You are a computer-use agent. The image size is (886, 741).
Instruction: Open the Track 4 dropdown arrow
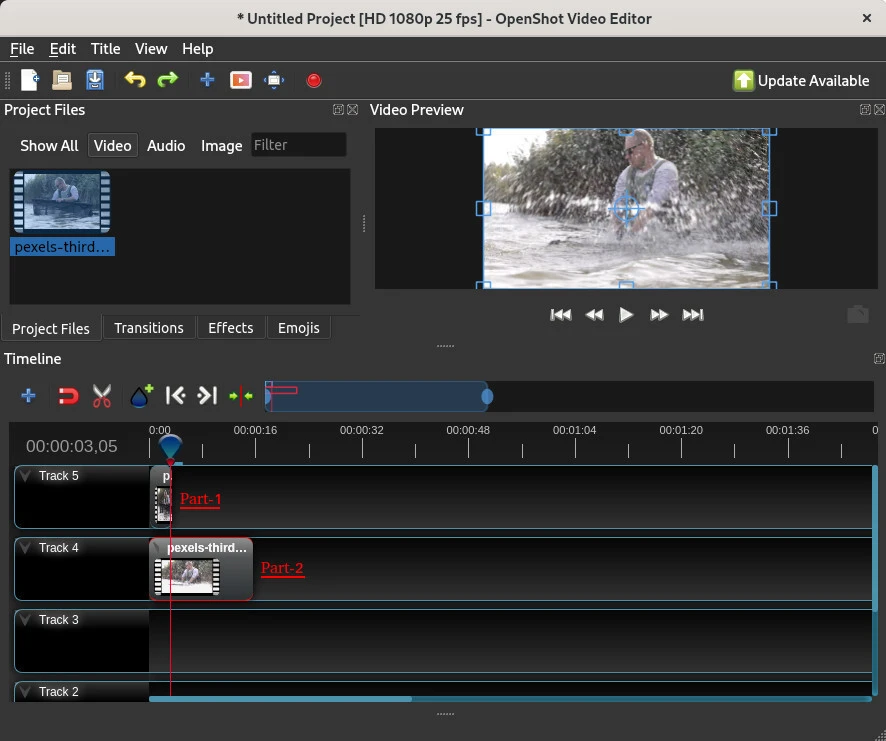[26, 548]
